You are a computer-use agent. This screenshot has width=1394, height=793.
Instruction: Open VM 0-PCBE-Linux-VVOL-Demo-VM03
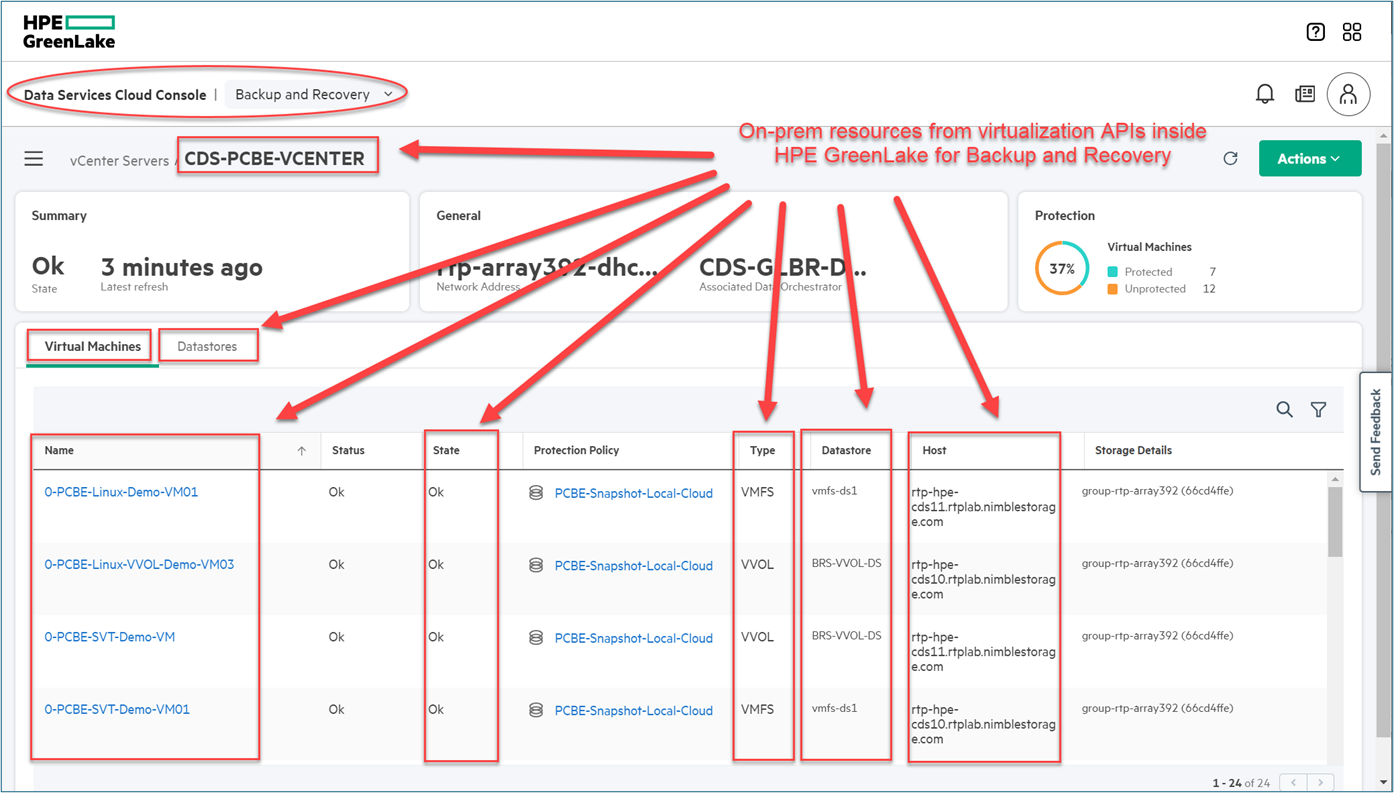(x=139, y=564)
